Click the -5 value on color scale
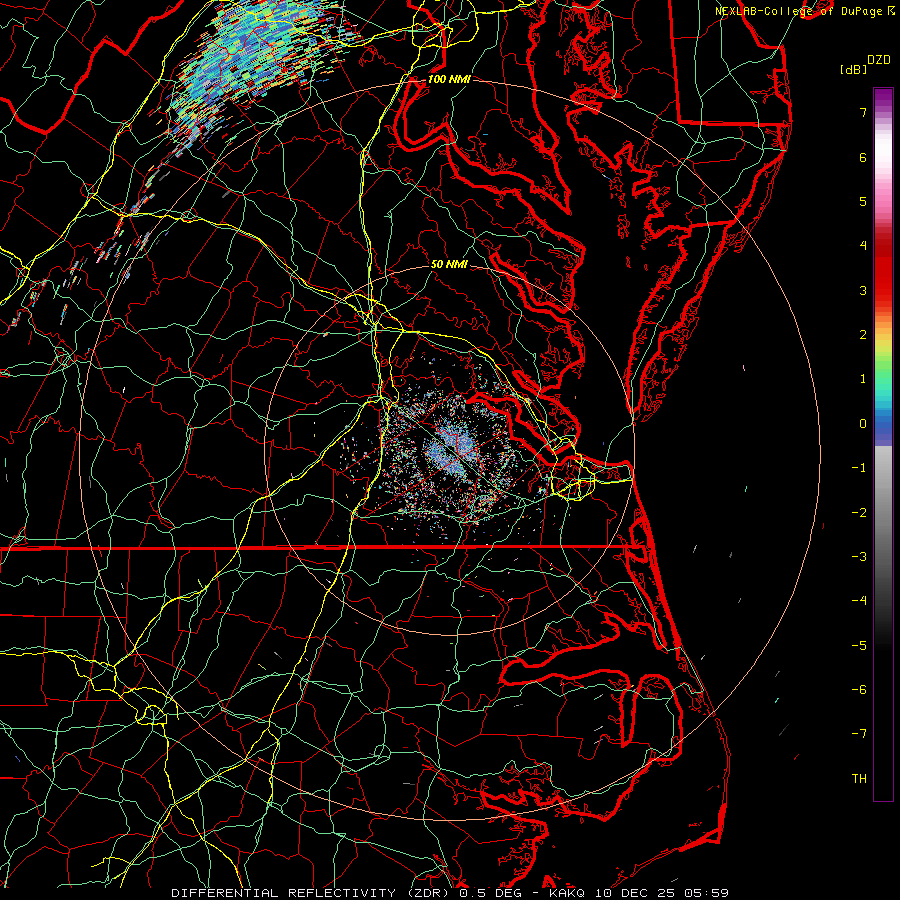The image size is (900, 900). (859, 646)
